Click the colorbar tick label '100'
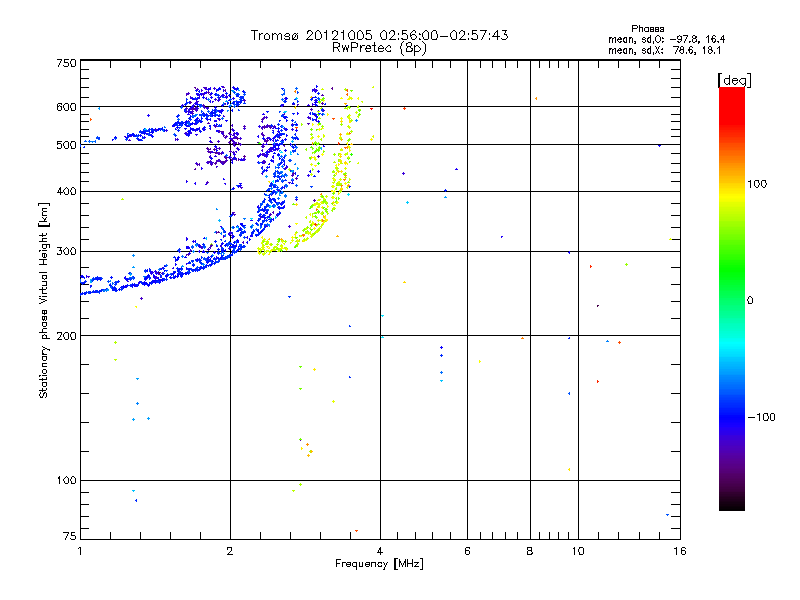 coord(757,184)
